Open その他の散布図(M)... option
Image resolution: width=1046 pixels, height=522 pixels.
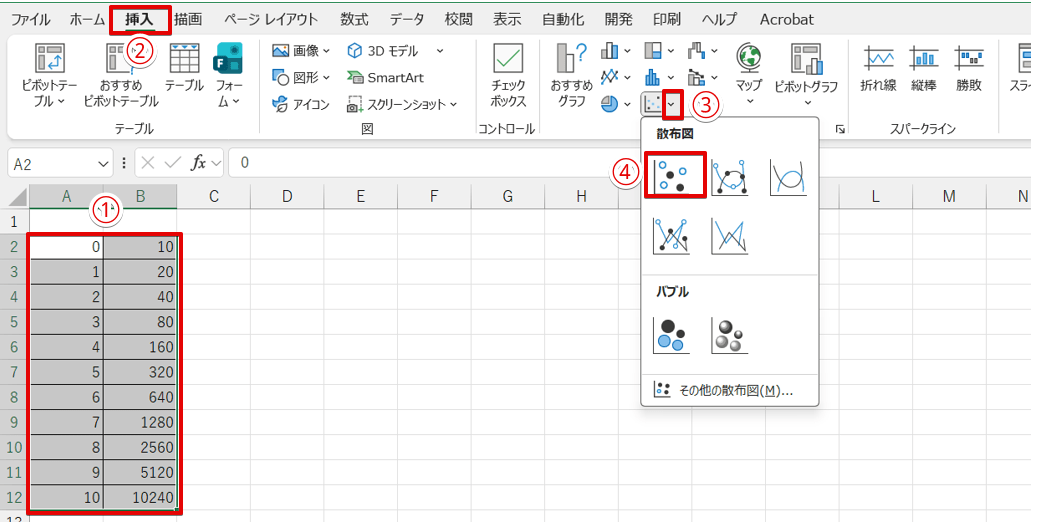pyautogui.click(x=729, y=390)
